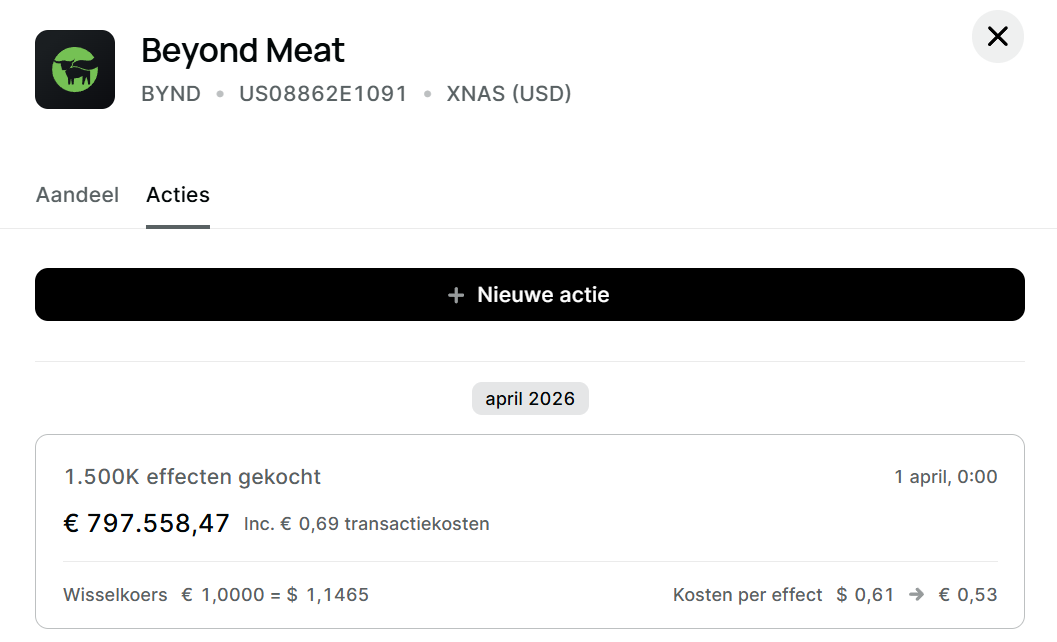The height and width of the screenshot is (642, 1057).
Task: Click the 1 april, 0:00 timestamp
Action: (945, 477)
